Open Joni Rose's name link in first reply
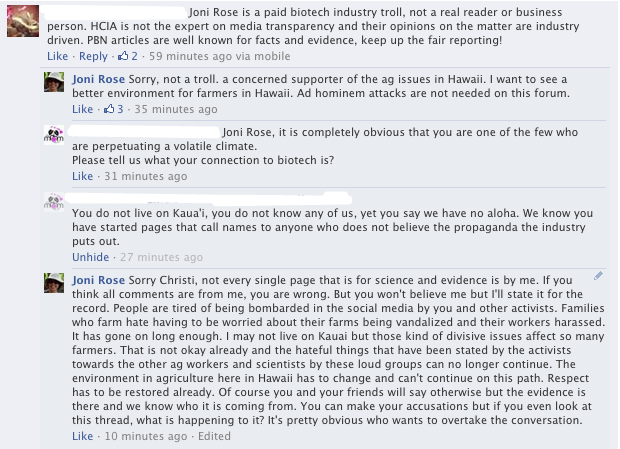Image resolution: width=620 pixels, height=449 pixels. (x=99, y=77)
